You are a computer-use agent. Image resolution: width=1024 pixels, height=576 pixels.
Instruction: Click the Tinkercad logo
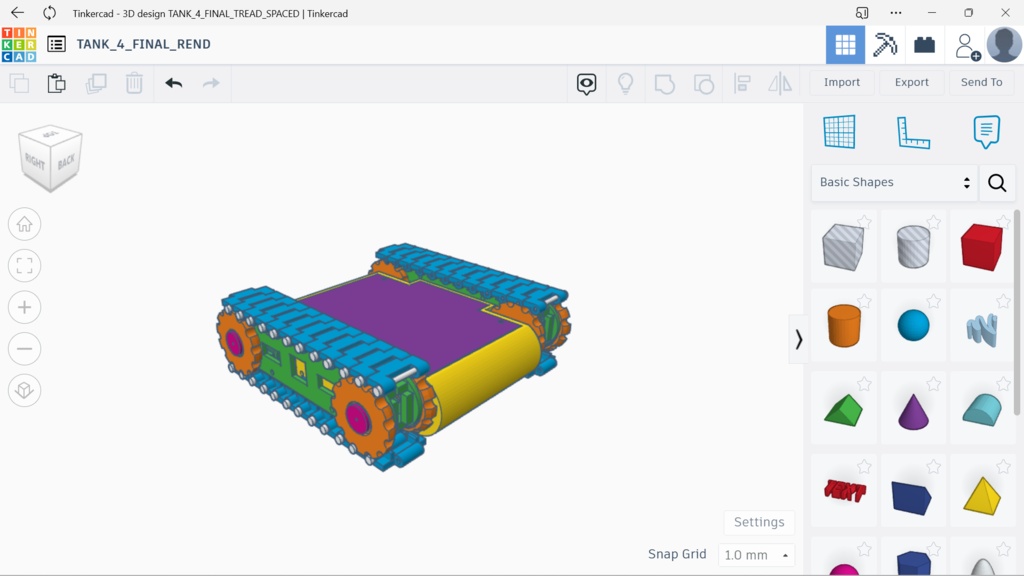pyautogui.click(x=19, y=44)
